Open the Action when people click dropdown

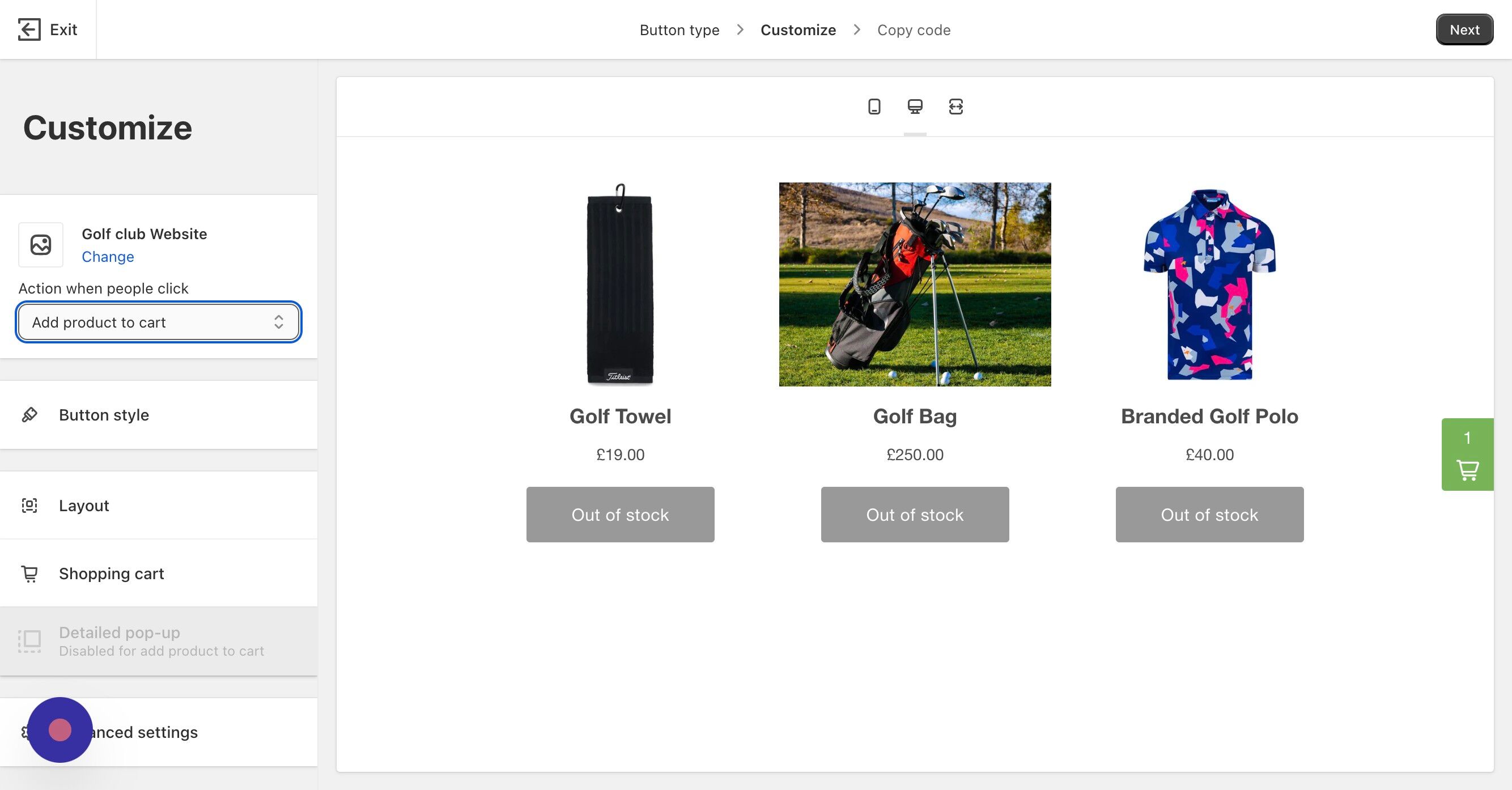click(x=159, y=322)
